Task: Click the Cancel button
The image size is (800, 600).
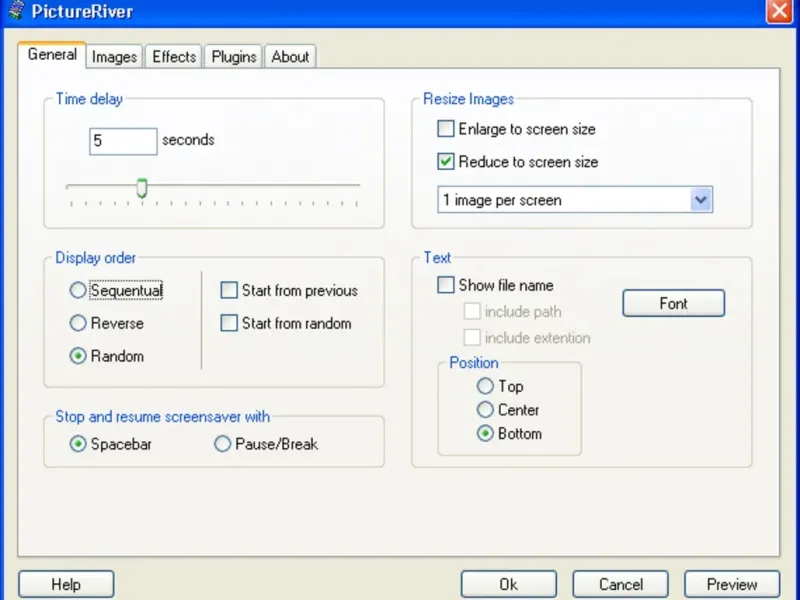Action: tap(620, 584)
